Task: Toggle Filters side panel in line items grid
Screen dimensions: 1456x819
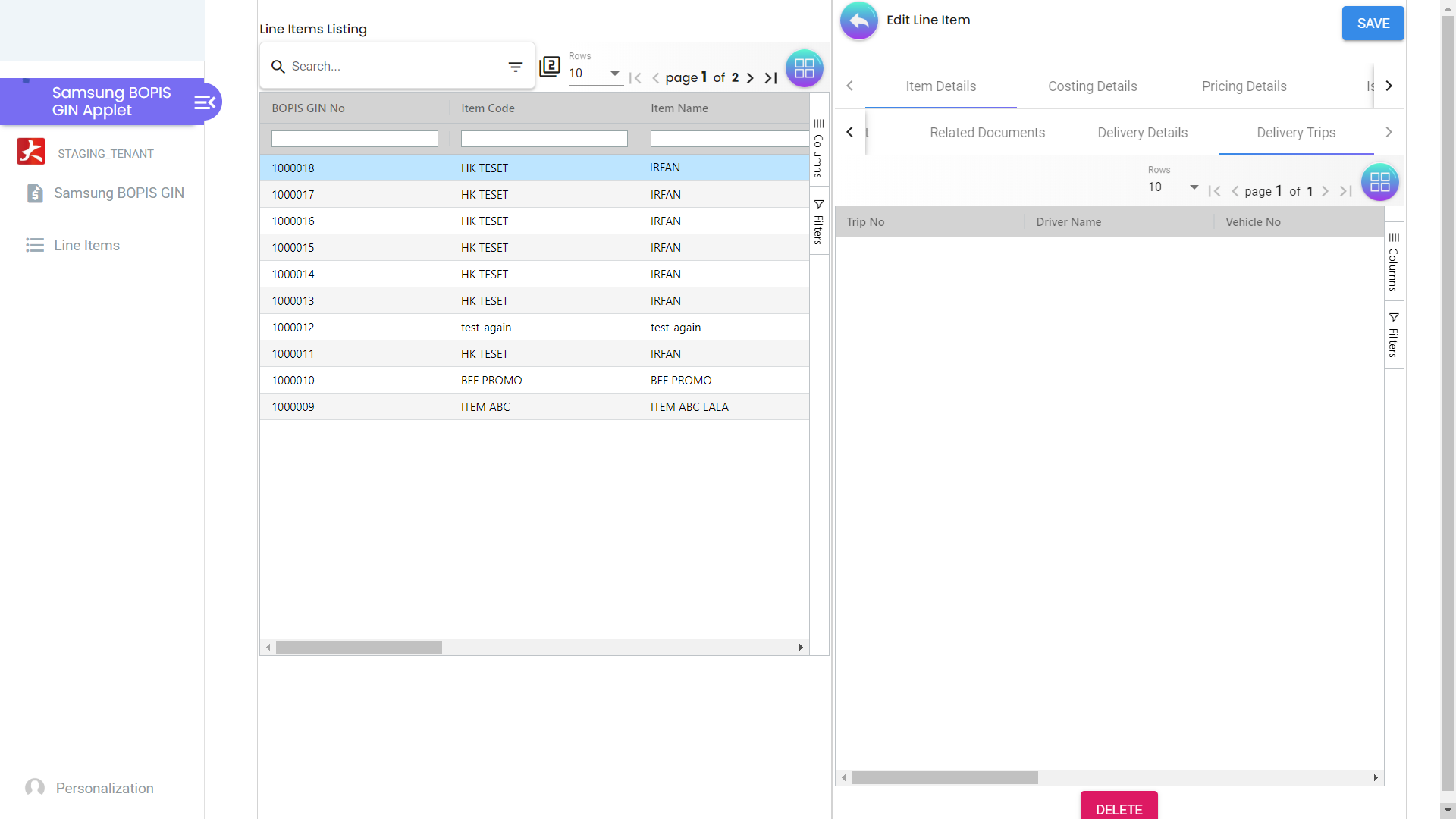Action: (818, 221)
